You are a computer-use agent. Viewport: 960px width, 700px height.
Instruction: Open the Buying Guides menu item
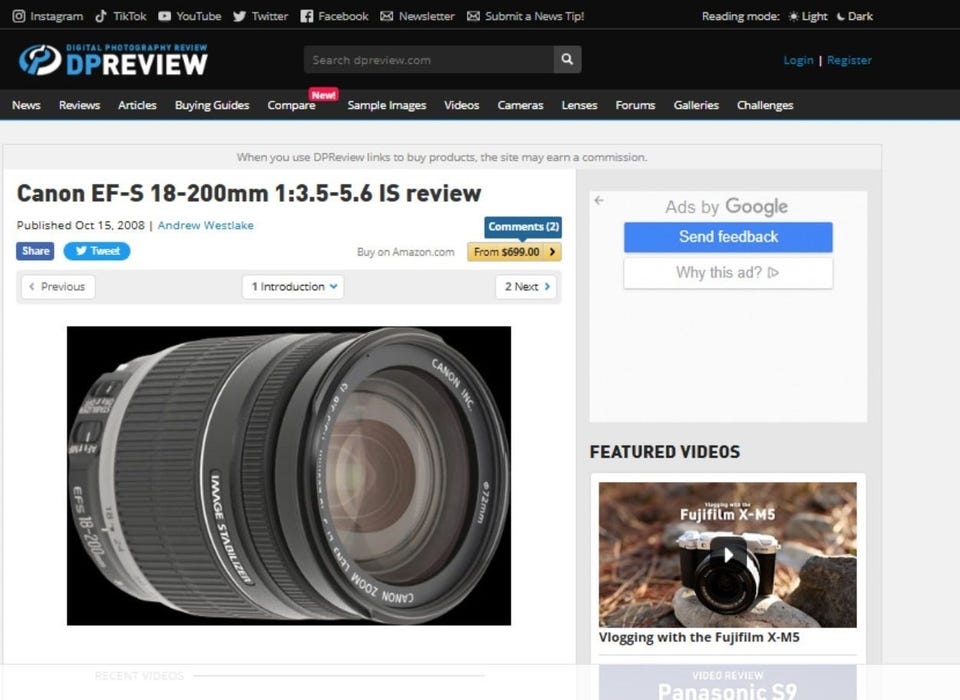(x=212, y=105)
